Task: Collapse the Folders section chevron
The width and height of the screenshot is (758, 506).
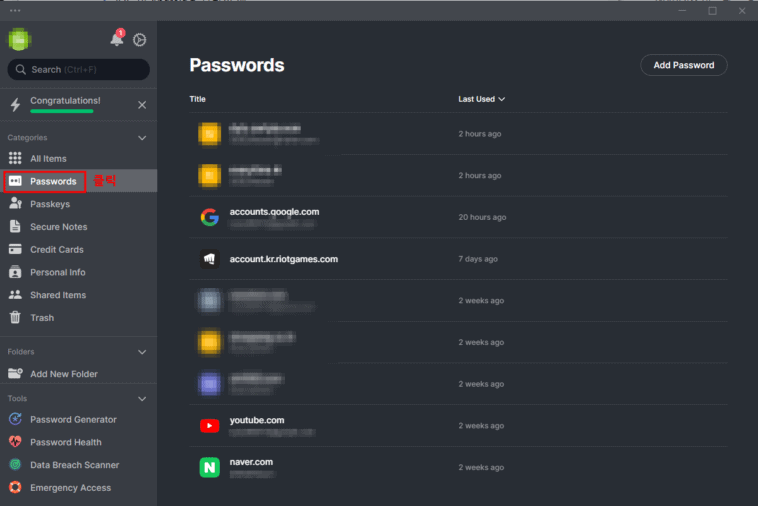Action: click(142, 352)
